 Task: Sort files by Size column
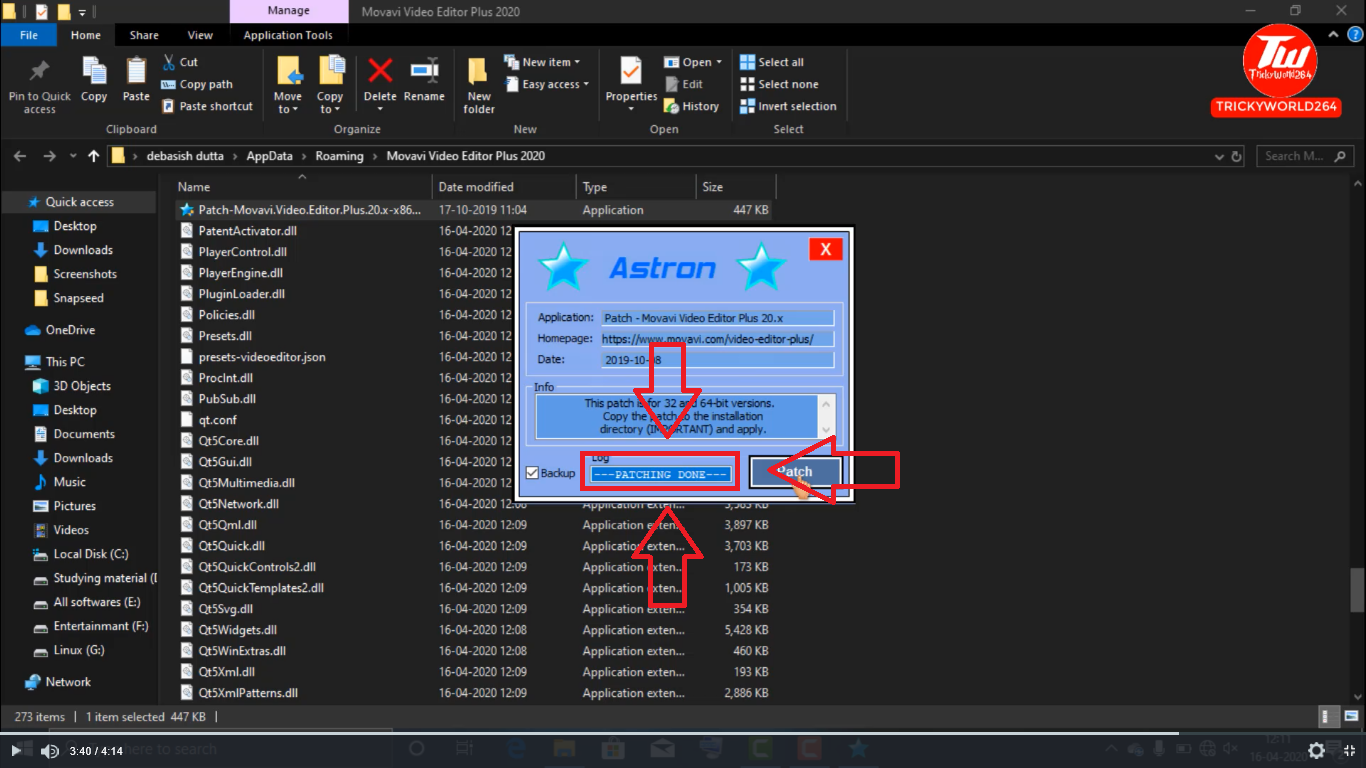point(735,187)
